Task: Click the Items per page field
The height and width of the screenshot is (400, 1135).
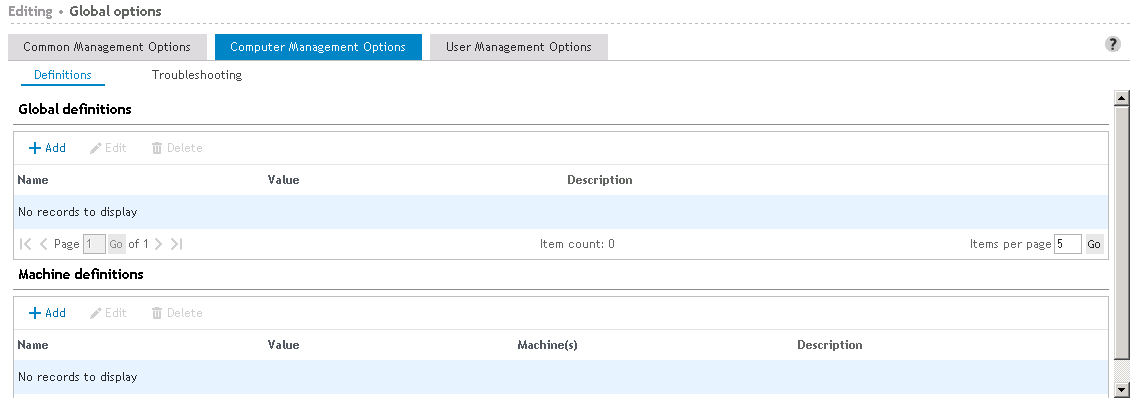Action: (x=1067, y=244)
